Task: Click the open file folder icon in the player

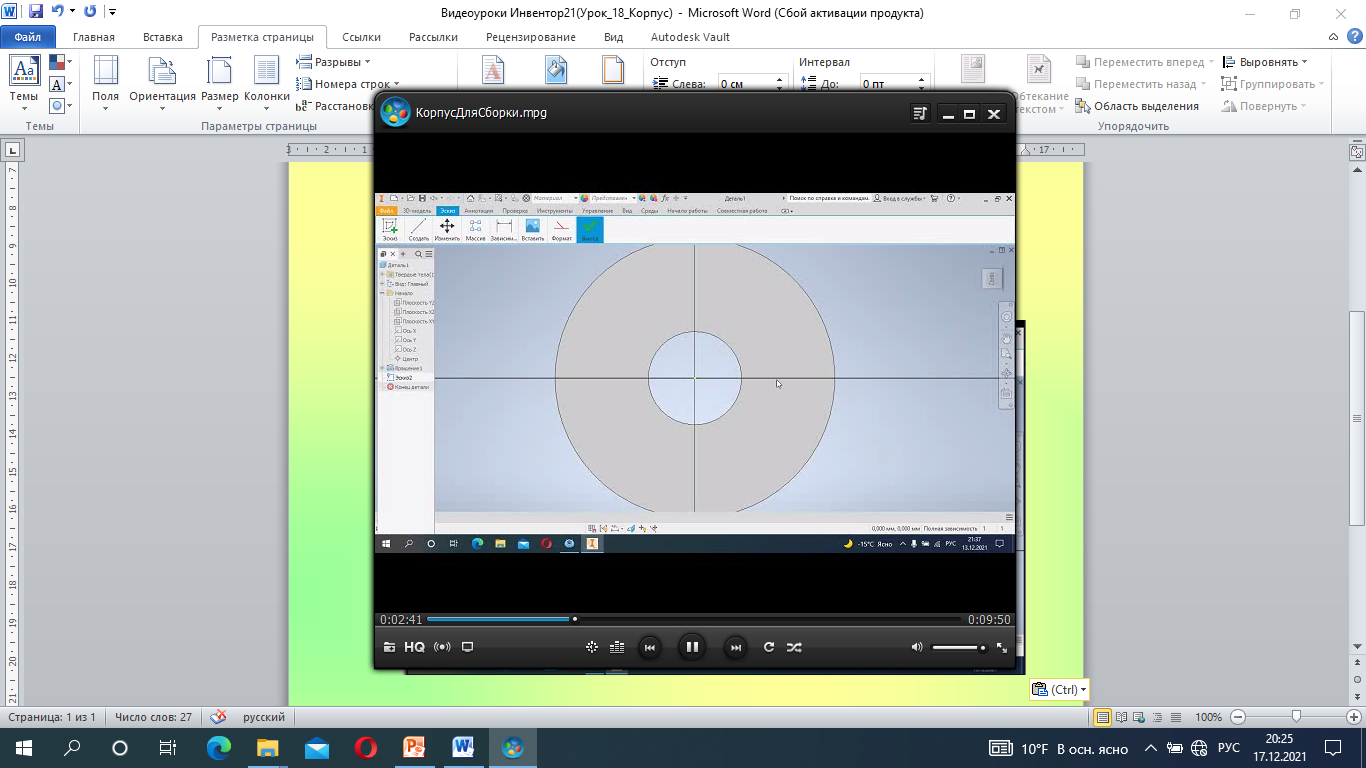Action: (x=389, y=647)
